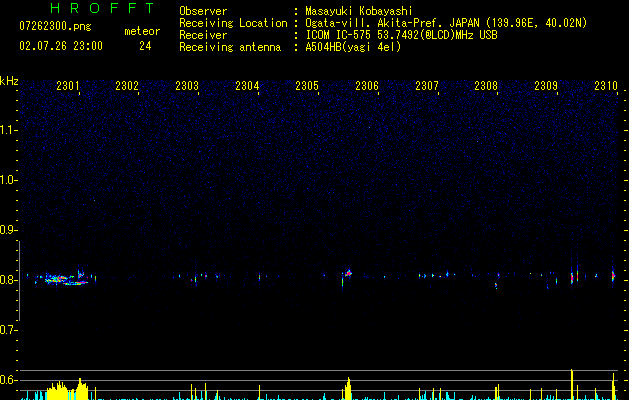Click the 0.7 kHz frequency label

click(8, 330)
